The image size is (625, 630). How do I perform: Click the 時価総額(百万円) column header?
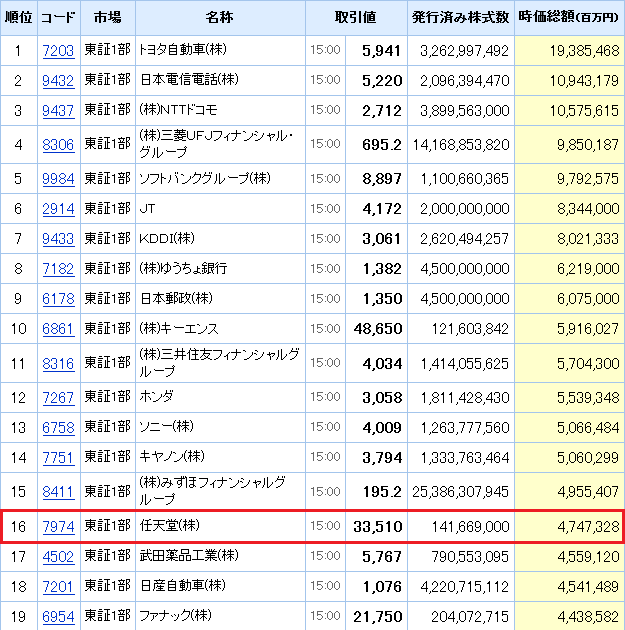(x=569, y=18)
